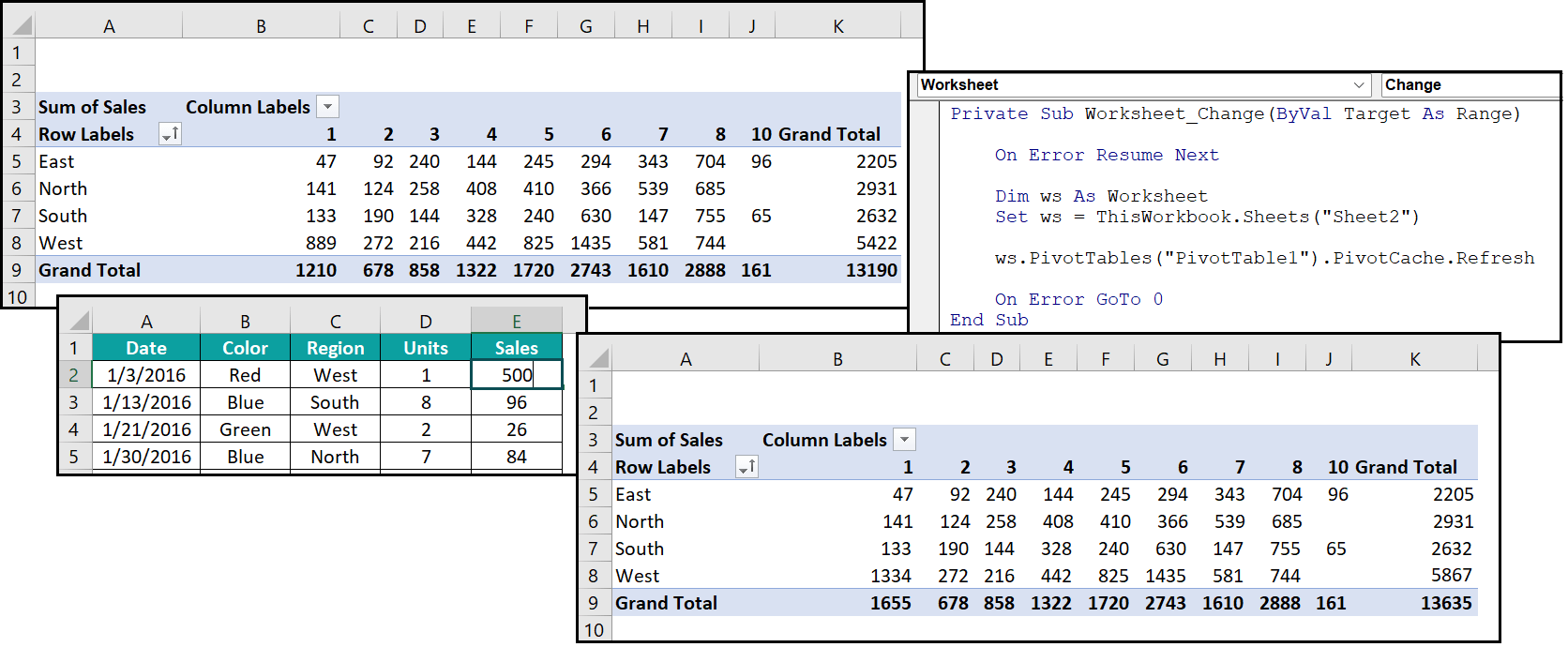This screenshot has width=1568, height=647.
Task: Select South row label in top pivot
Action: (x=63, y=216)
